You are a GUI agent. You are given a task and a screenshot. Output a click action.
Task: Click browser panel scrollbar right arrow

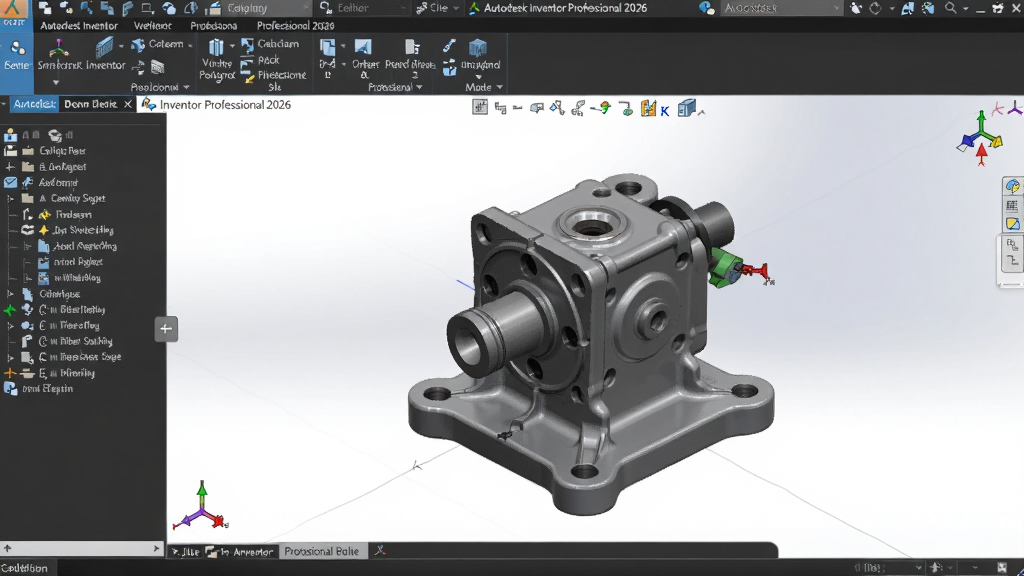[x=156, y=548]
